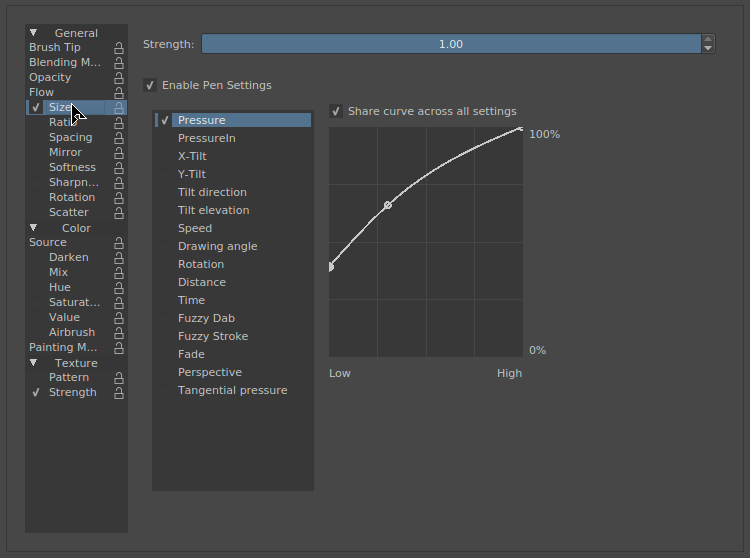Click the lock icon beside Source
Viewport: 750px width, 558px height.
pos(119,243)
